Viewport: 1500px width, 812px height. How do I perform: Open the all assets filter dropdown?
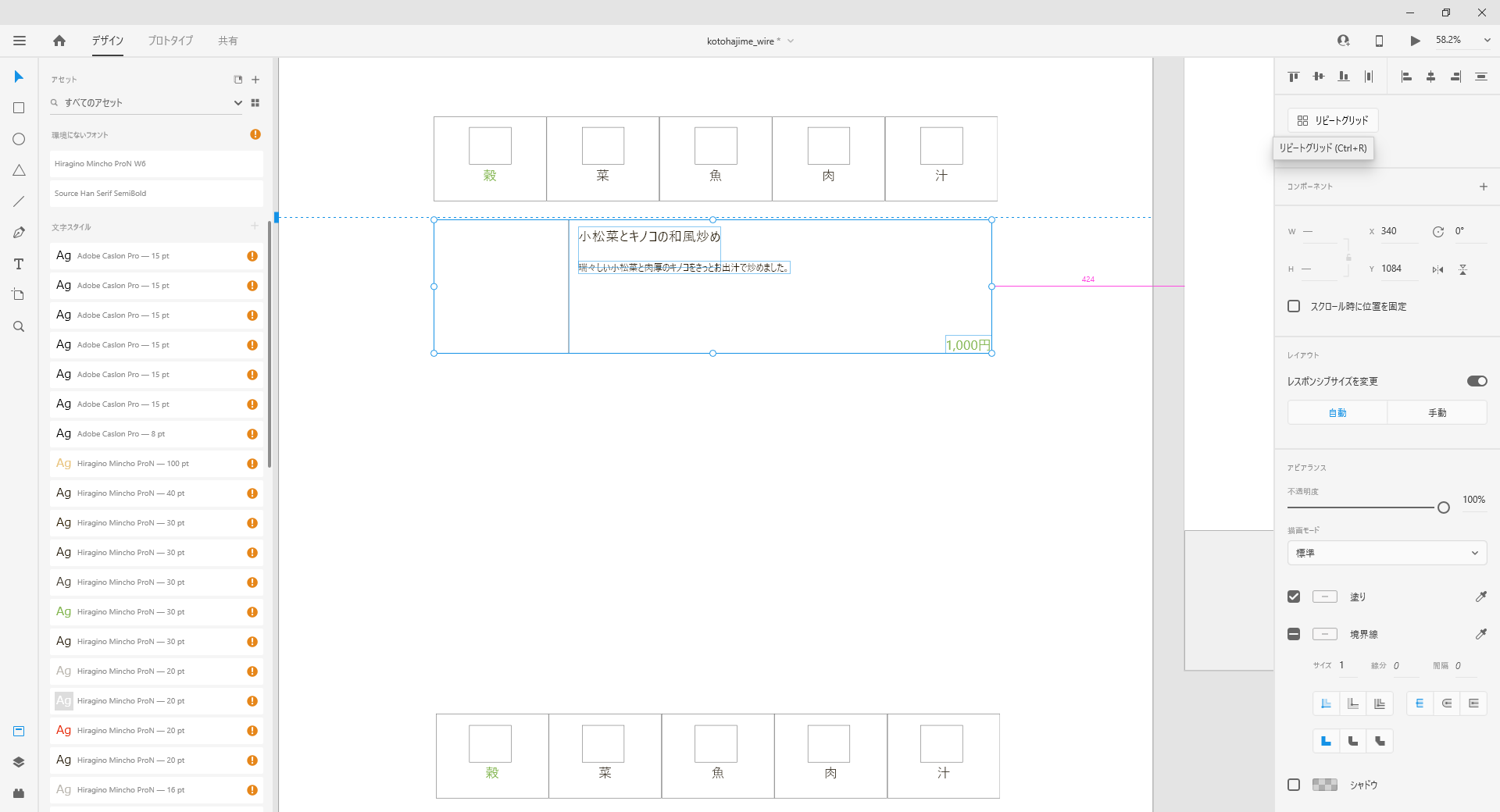point(237,103)
